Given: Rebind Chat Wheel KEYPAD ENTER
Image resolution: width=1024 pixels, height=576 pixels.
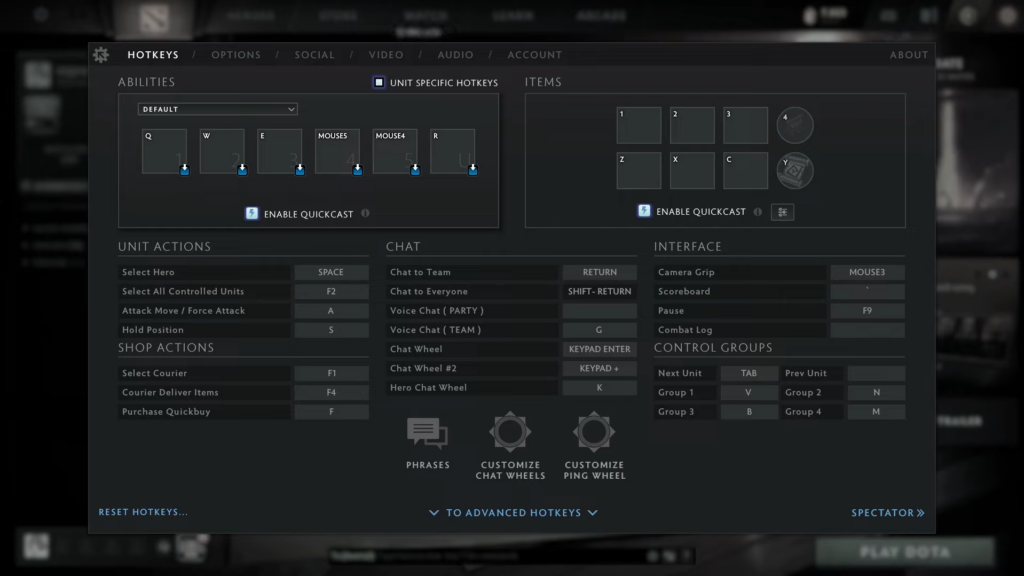Looking at the screenshot, I should (x=600, y=349).
